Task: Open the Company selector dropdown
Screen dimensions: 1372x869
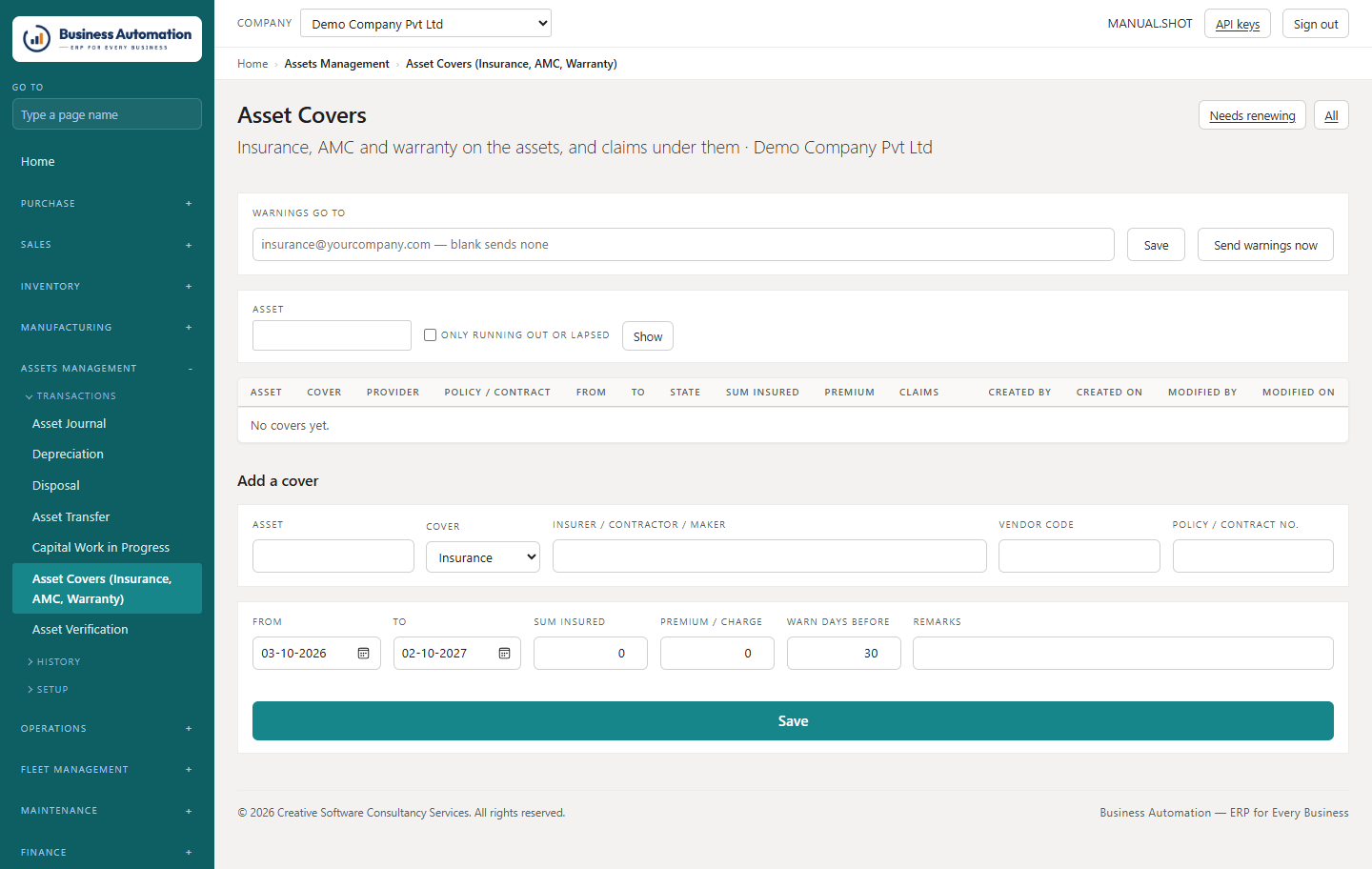Action: pyautogui.click(x=426, y=24)
